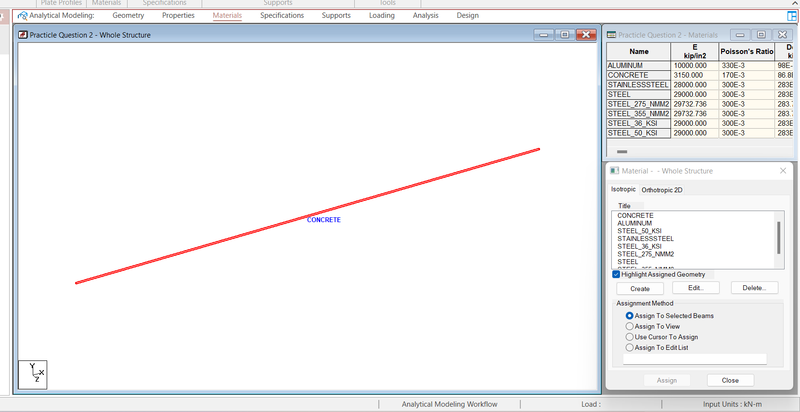
Task: Click Analytical Modeling Workflow status text
Action: pyautogui.click(x=449, y=404)
